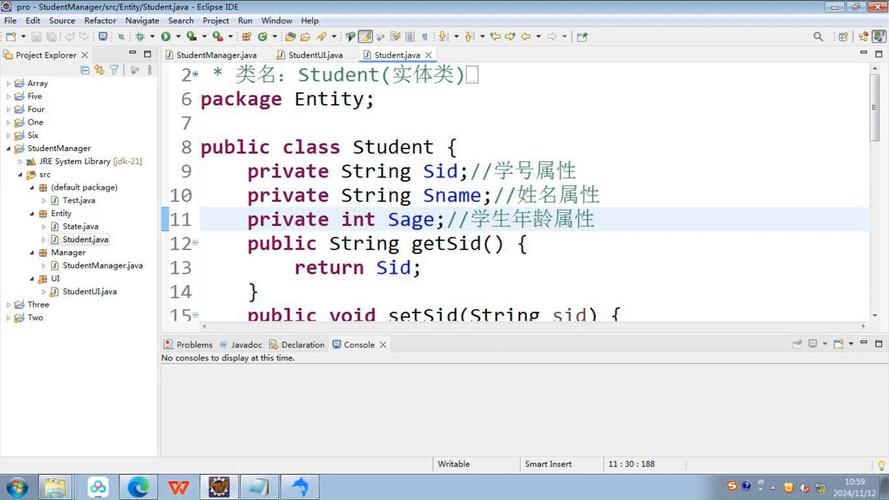Click the Pin Editor icon
The height and width of the screenshot is (500, 889).
coord(582,37)
